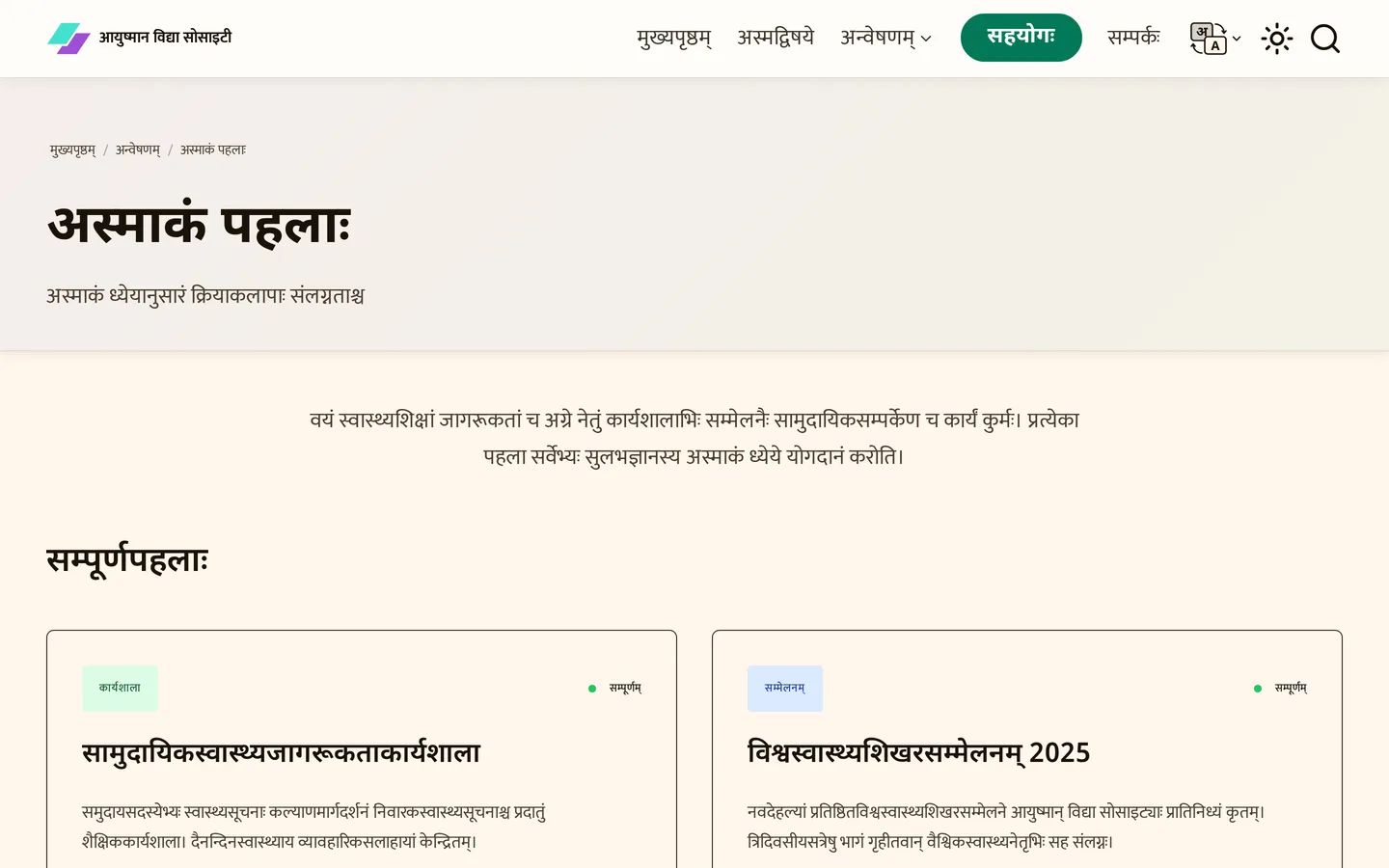The width and height of the screenshot is (1389, 868).
Task: Click the अन्वेषणम् breadcrumb link
Action: click(138, 150)
